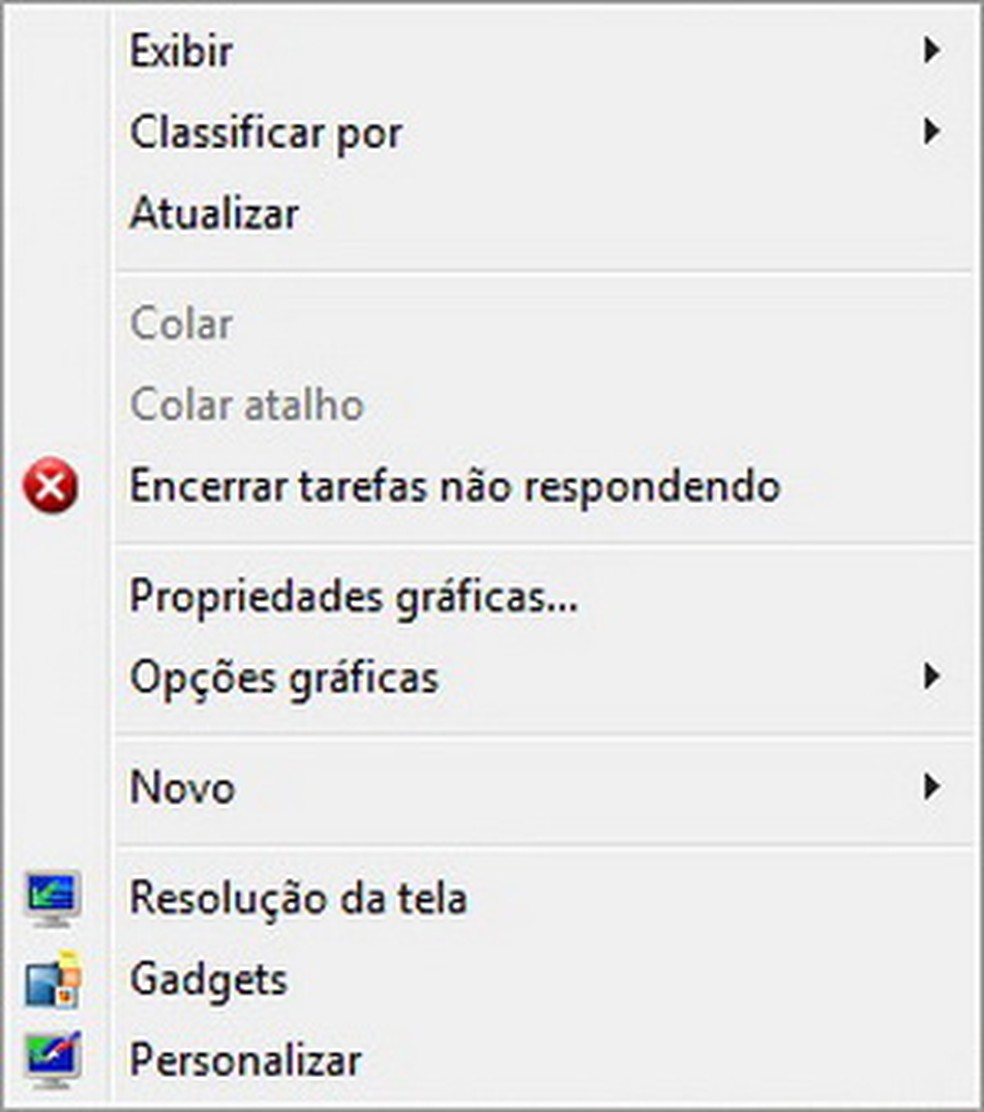Viewport: 984px width, 1112px height.
Task: Click the Personalizar monitor icon
Action: coord(52,1060)
